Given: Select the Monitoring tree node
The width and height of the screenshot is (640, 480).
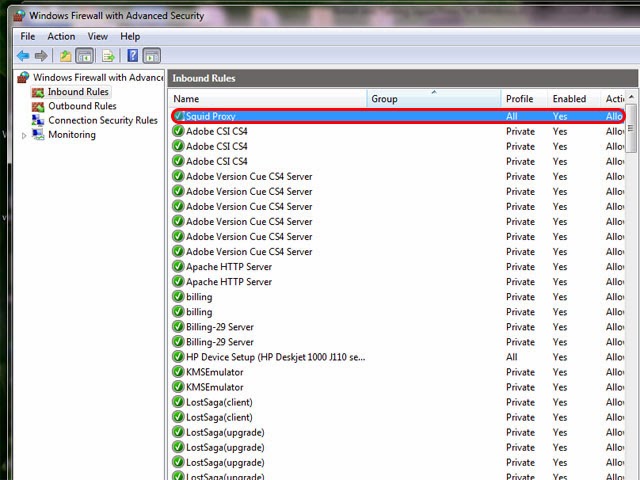Looking at the screenshot, I should (64, 135).
